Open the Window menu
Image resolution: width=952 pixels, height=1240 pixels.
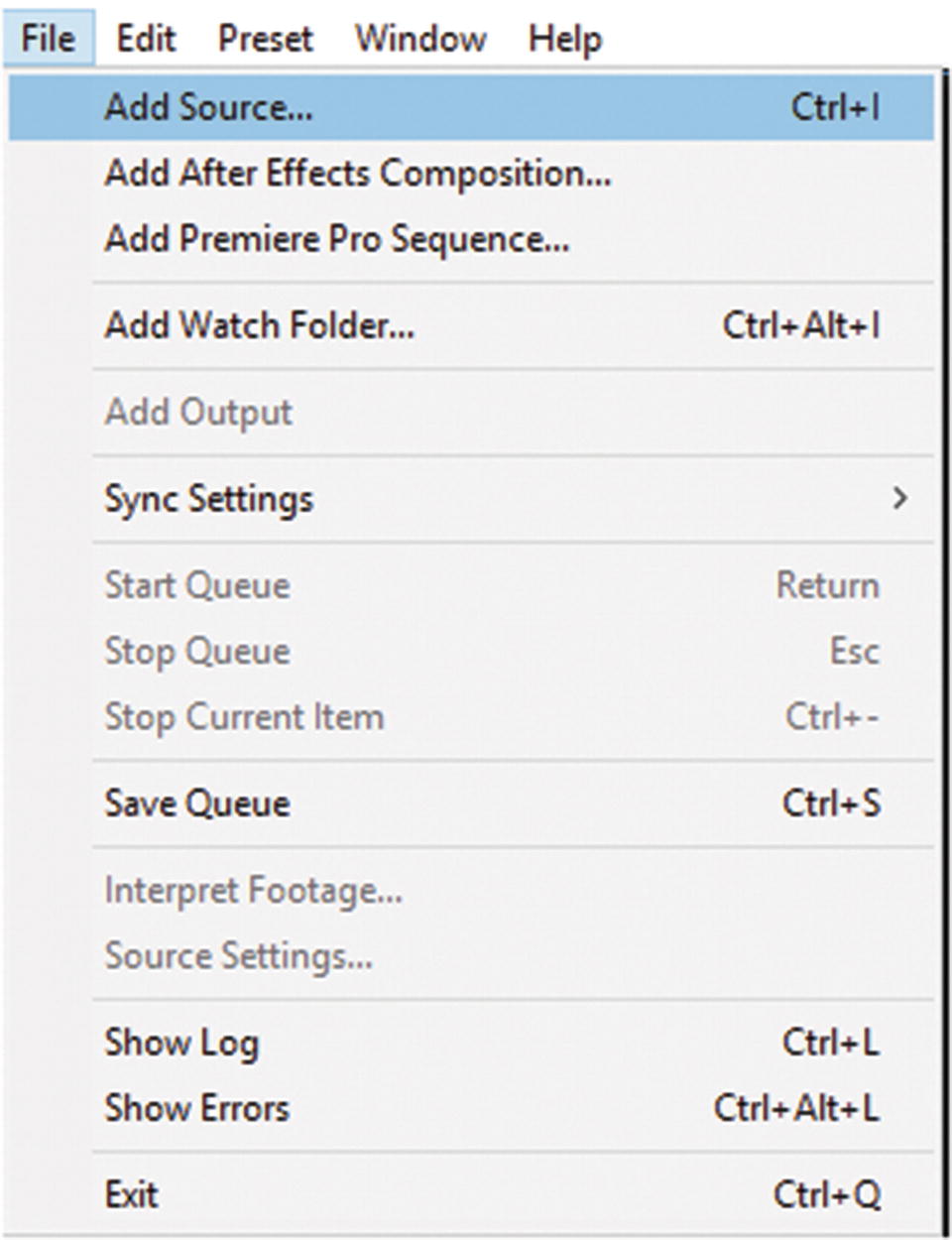click(420, 39)
